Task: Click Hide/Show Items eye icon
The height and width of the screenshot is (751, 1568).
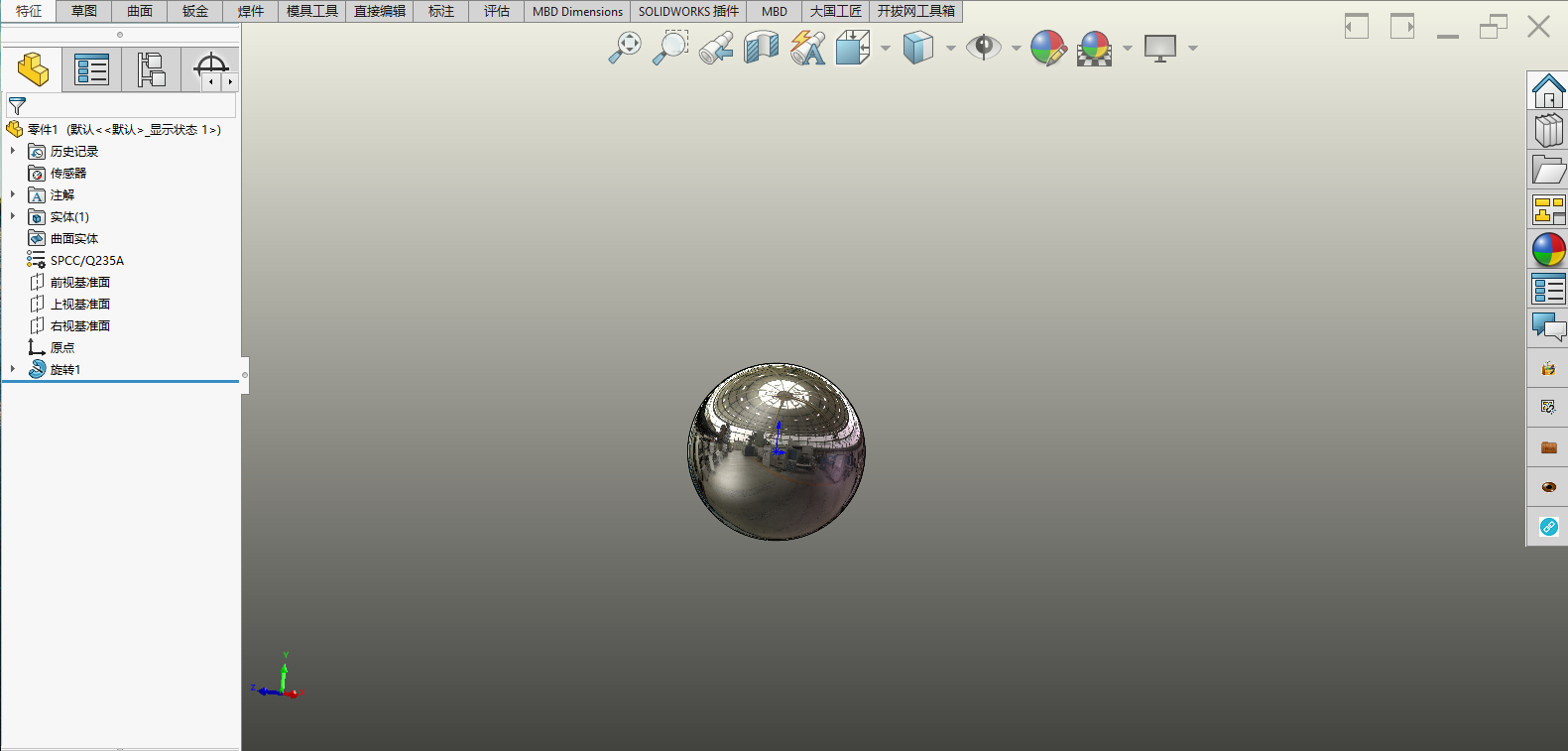Action: click(984, 47)
